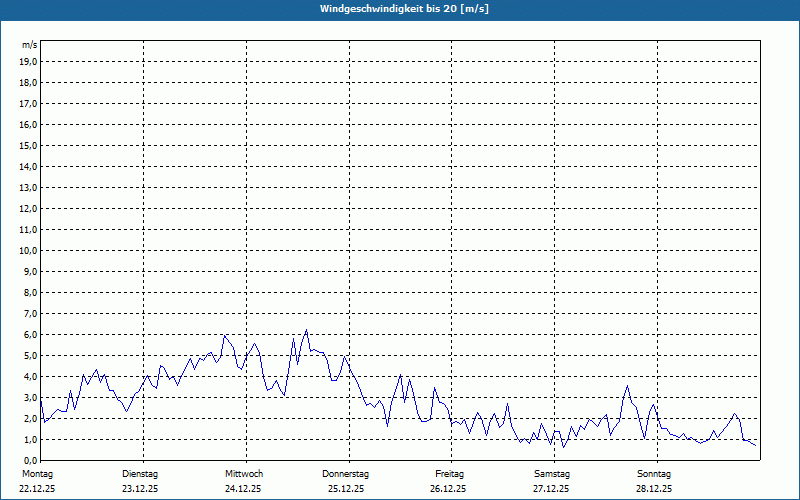This screenshot has width=800, height=500.
Task: Click the 19,0 label on the y-axis
Action: [x=29, y=61]
